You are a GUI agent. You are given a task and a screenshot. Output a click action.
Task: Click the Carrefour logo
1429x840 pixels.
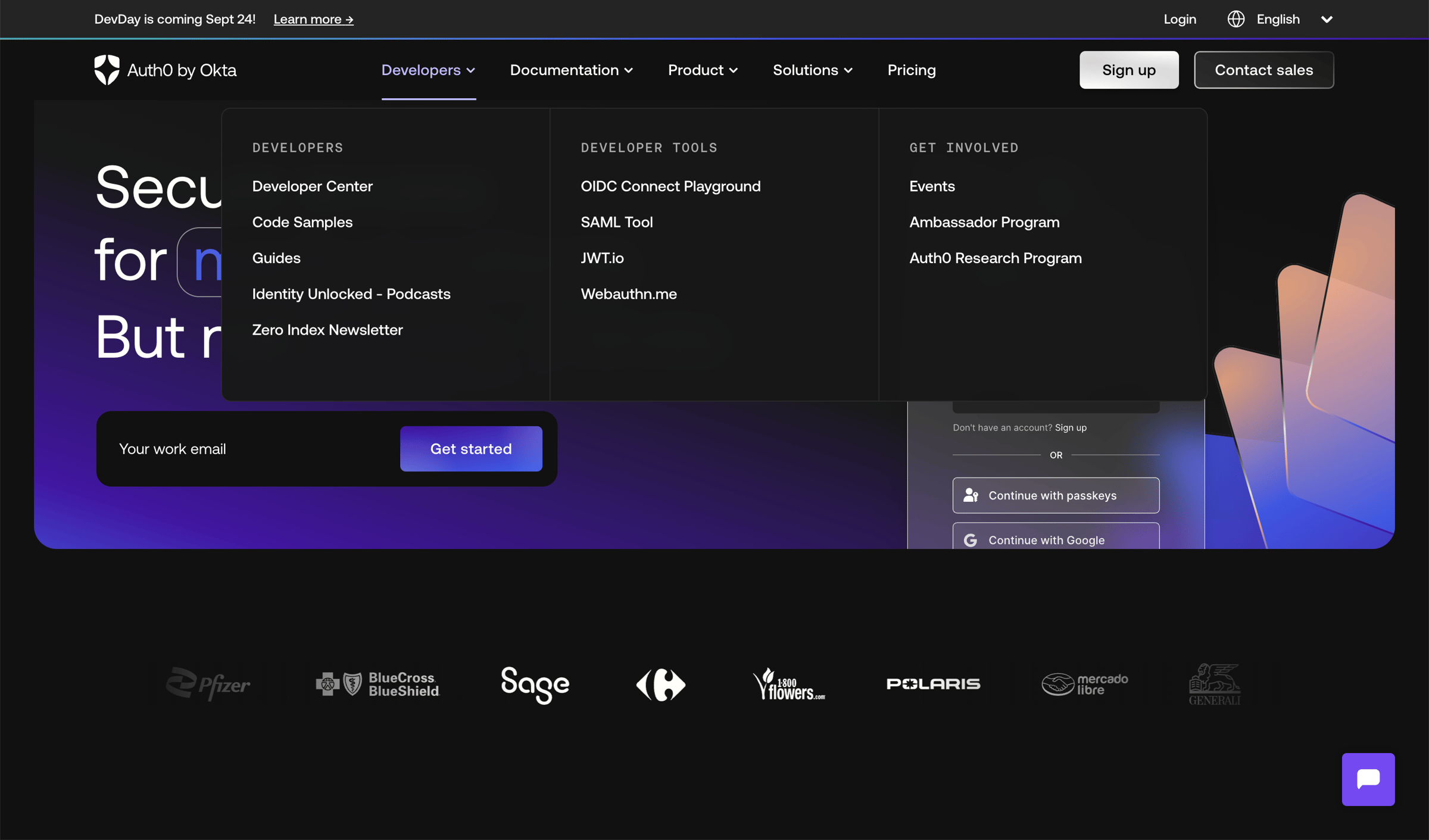[661, 685]
